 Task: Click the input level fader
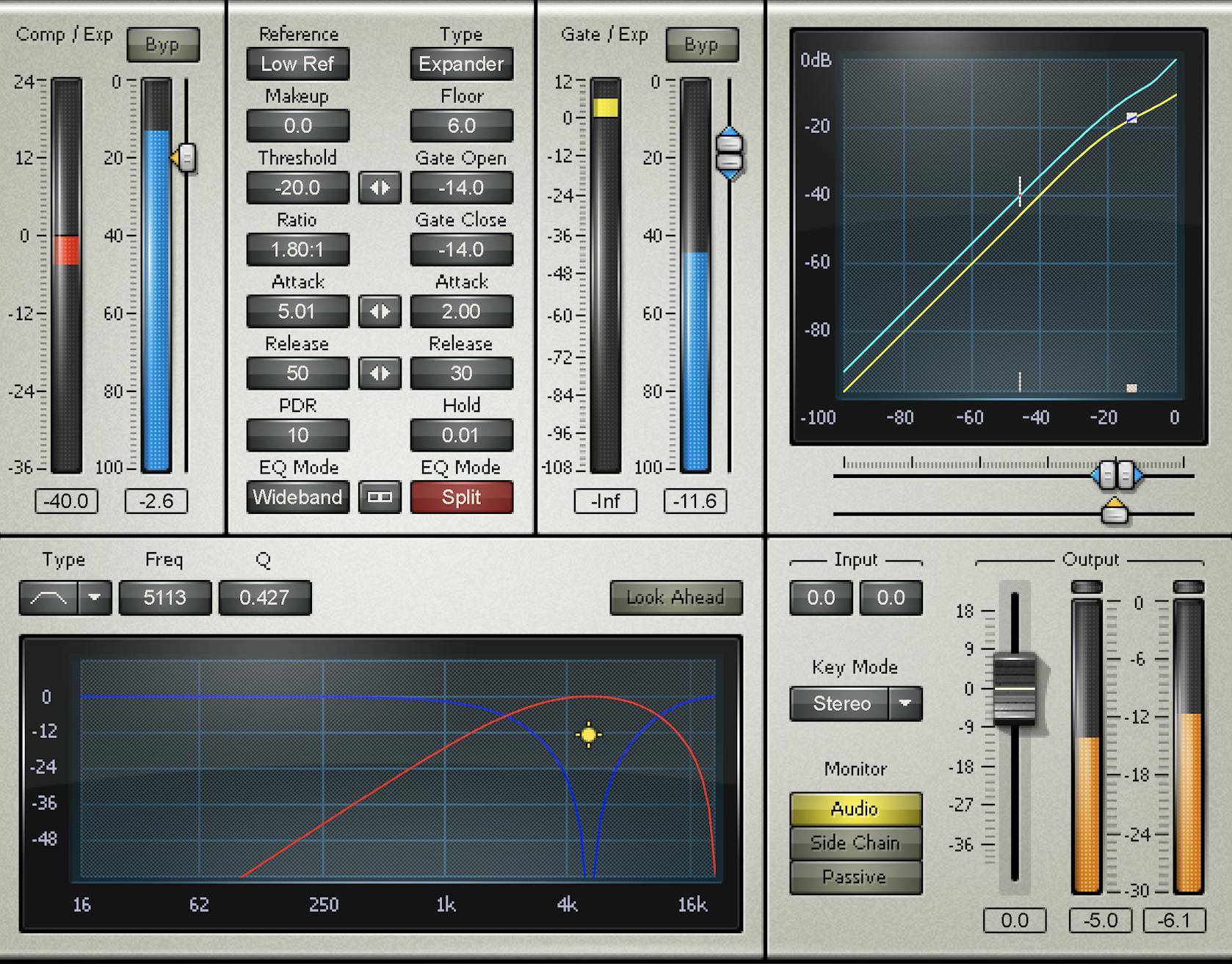pos(1015,689)
